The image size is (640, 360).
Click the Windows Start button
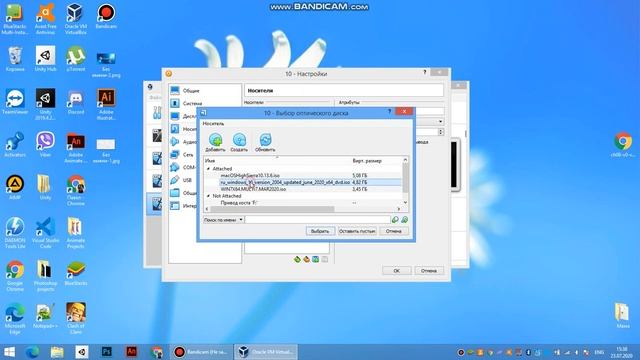[9, 352]
